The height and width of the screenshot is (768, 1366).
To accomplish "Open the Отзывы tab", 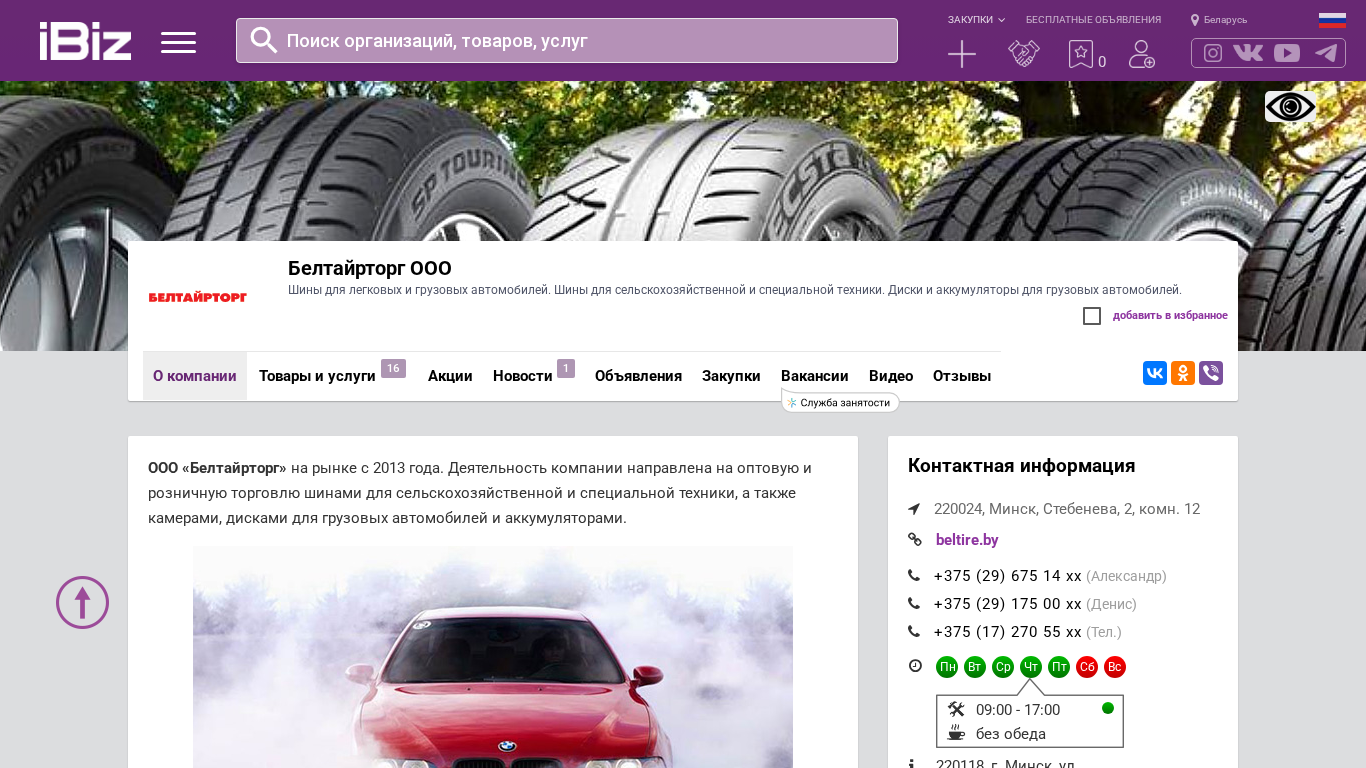I will [962, 376].
